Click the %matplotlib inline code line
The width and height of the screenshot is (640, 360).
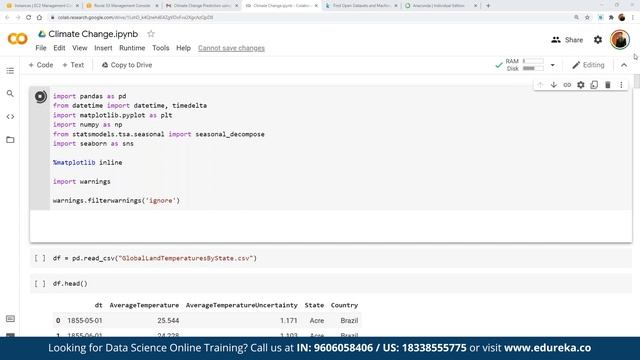coord(87,162)
